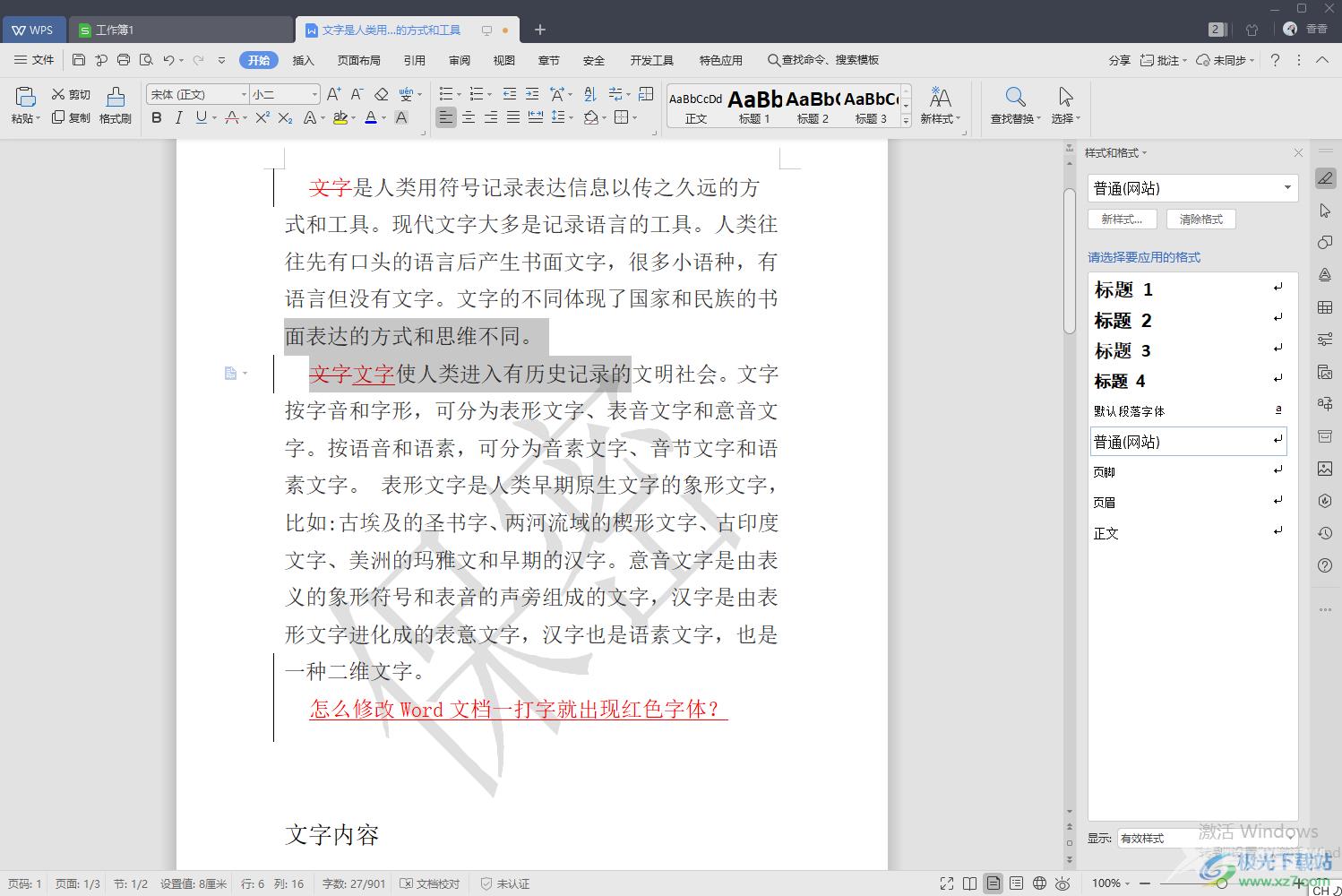
Task: Apply center text alignment
Action: (469, 117)
